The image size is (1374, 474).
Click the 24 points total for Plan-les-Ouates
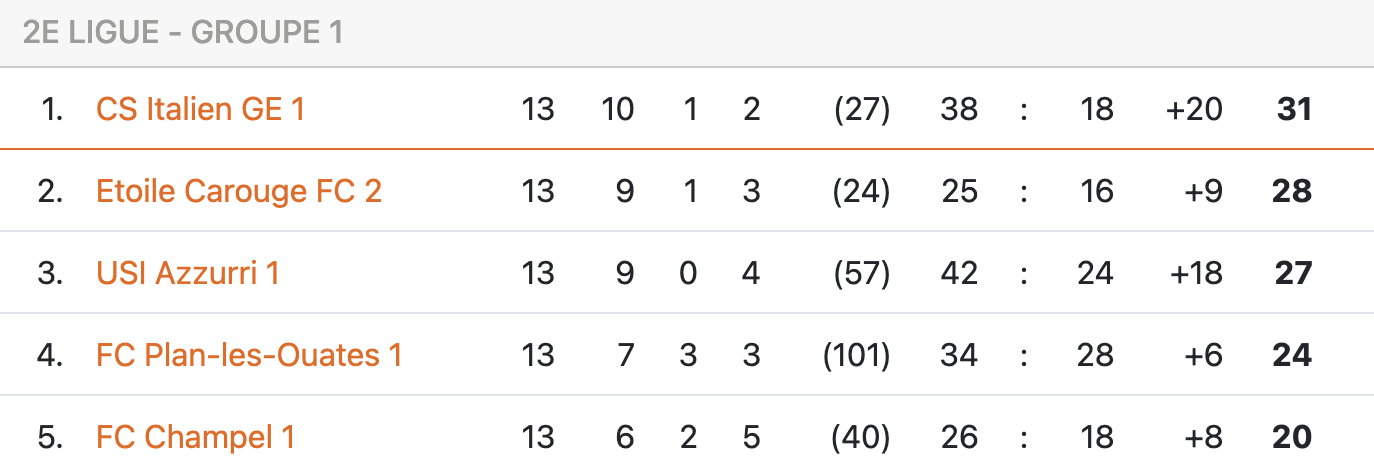tap(1292, 354)
